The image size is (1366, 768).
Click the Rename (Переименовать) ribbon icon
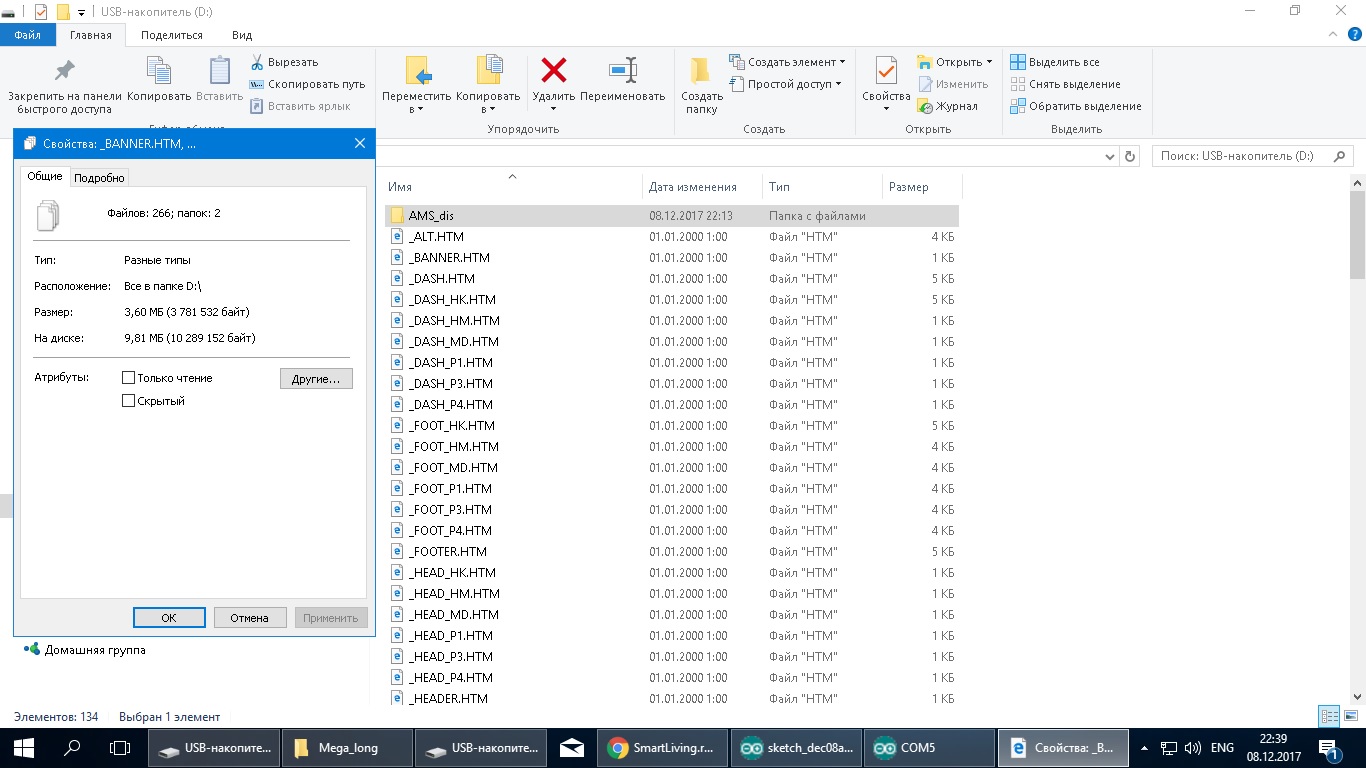[x=622, y=71]
